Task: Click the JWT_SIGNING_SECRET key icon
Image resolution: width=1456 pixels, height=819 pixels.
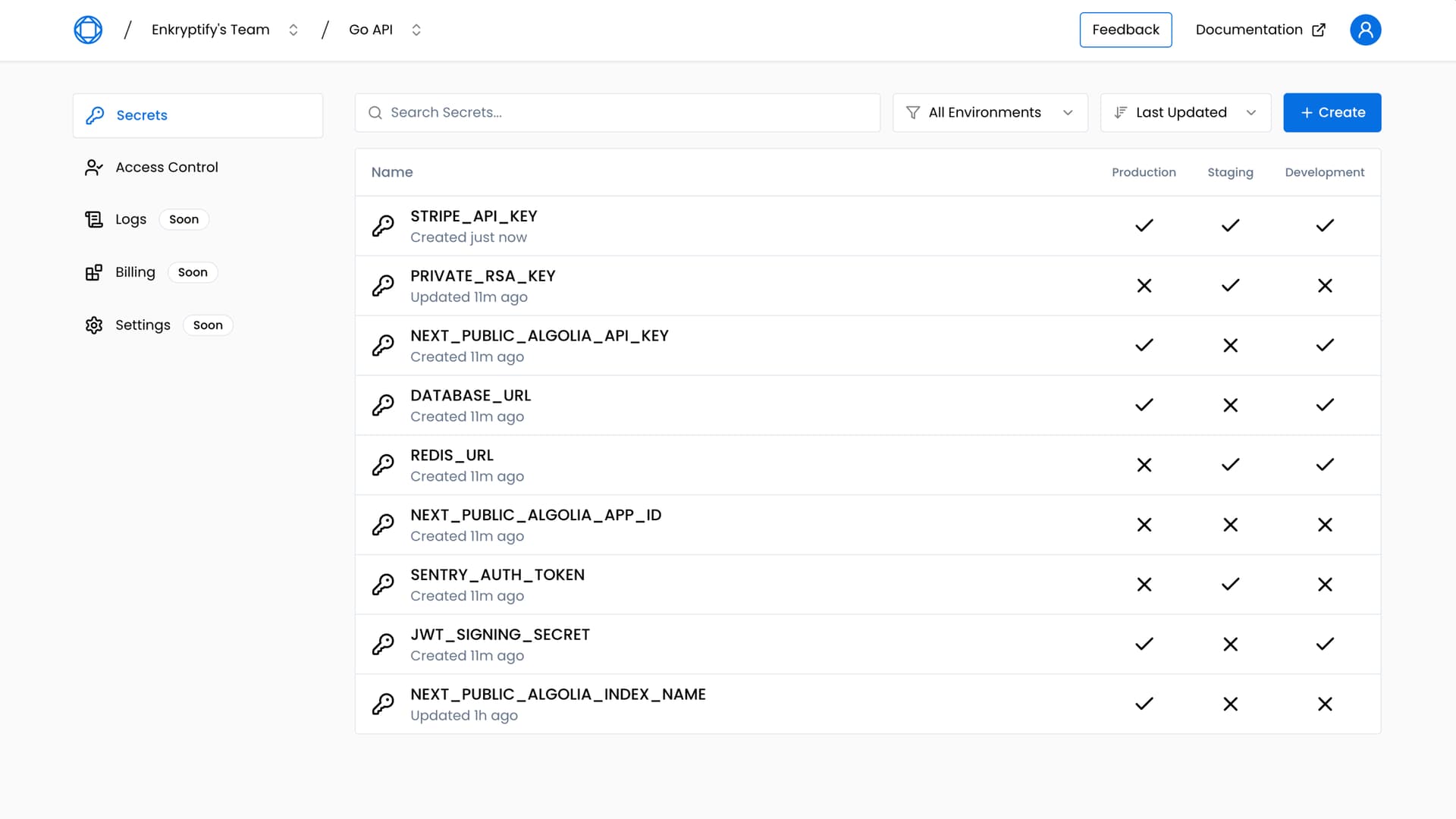Action: [x=383, y=644]
